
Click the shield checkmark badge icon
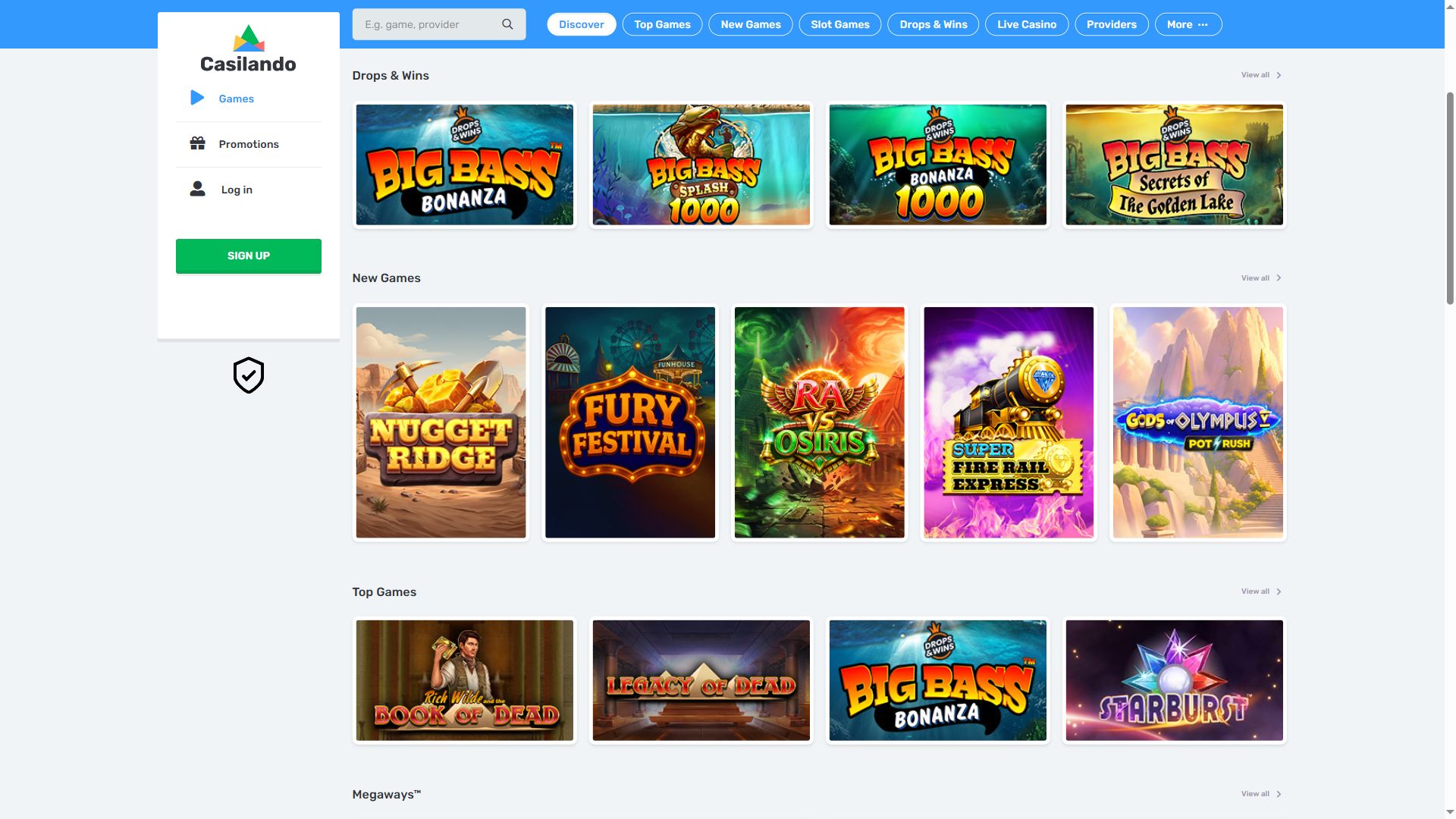[x=248, y=375]
